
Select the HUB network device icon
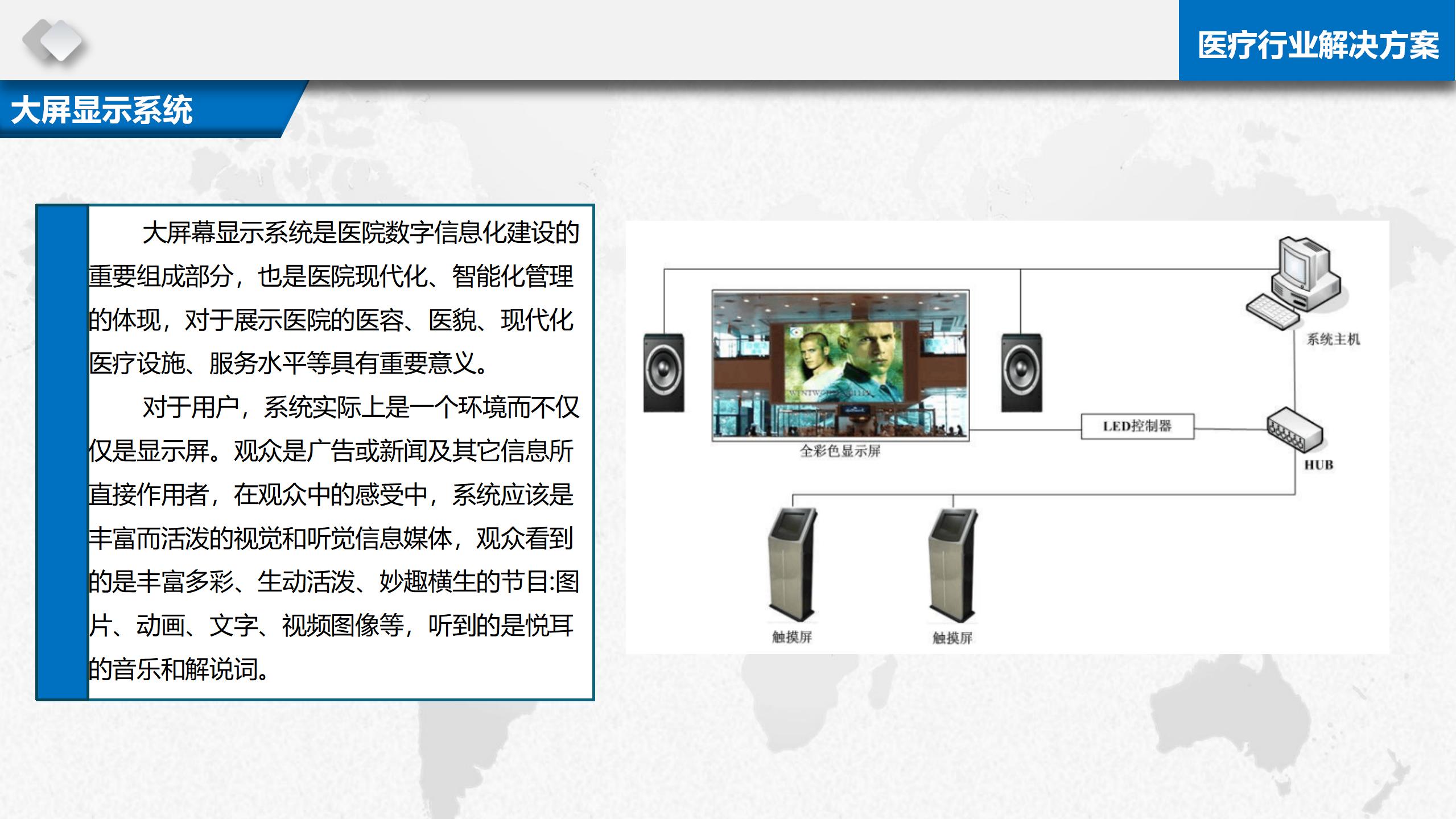[1294, 431]
